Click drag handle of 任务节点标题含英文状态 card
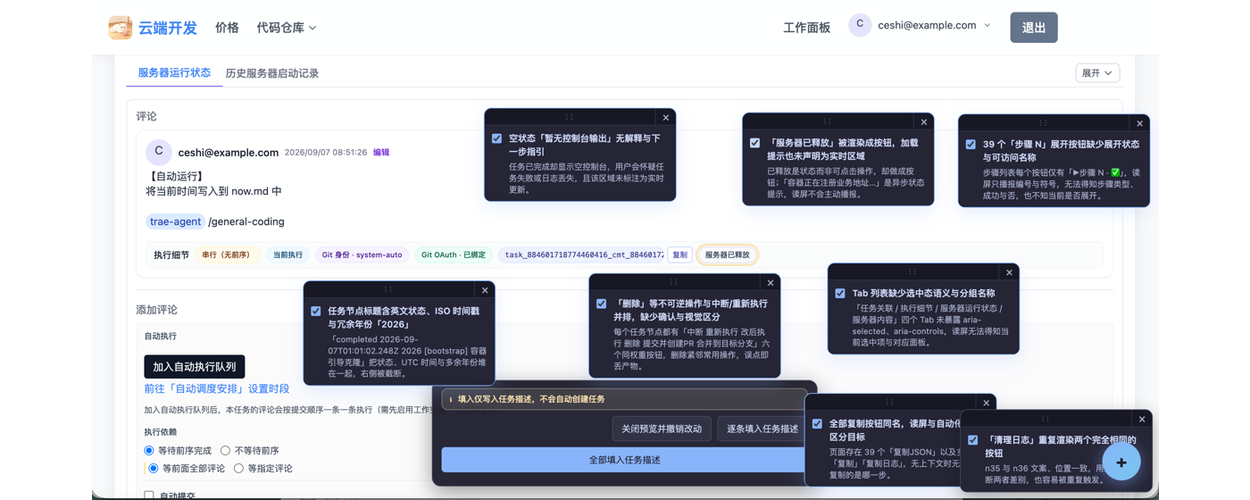Viewport: 1250px width, 500px height. click(x=389, y=291)
